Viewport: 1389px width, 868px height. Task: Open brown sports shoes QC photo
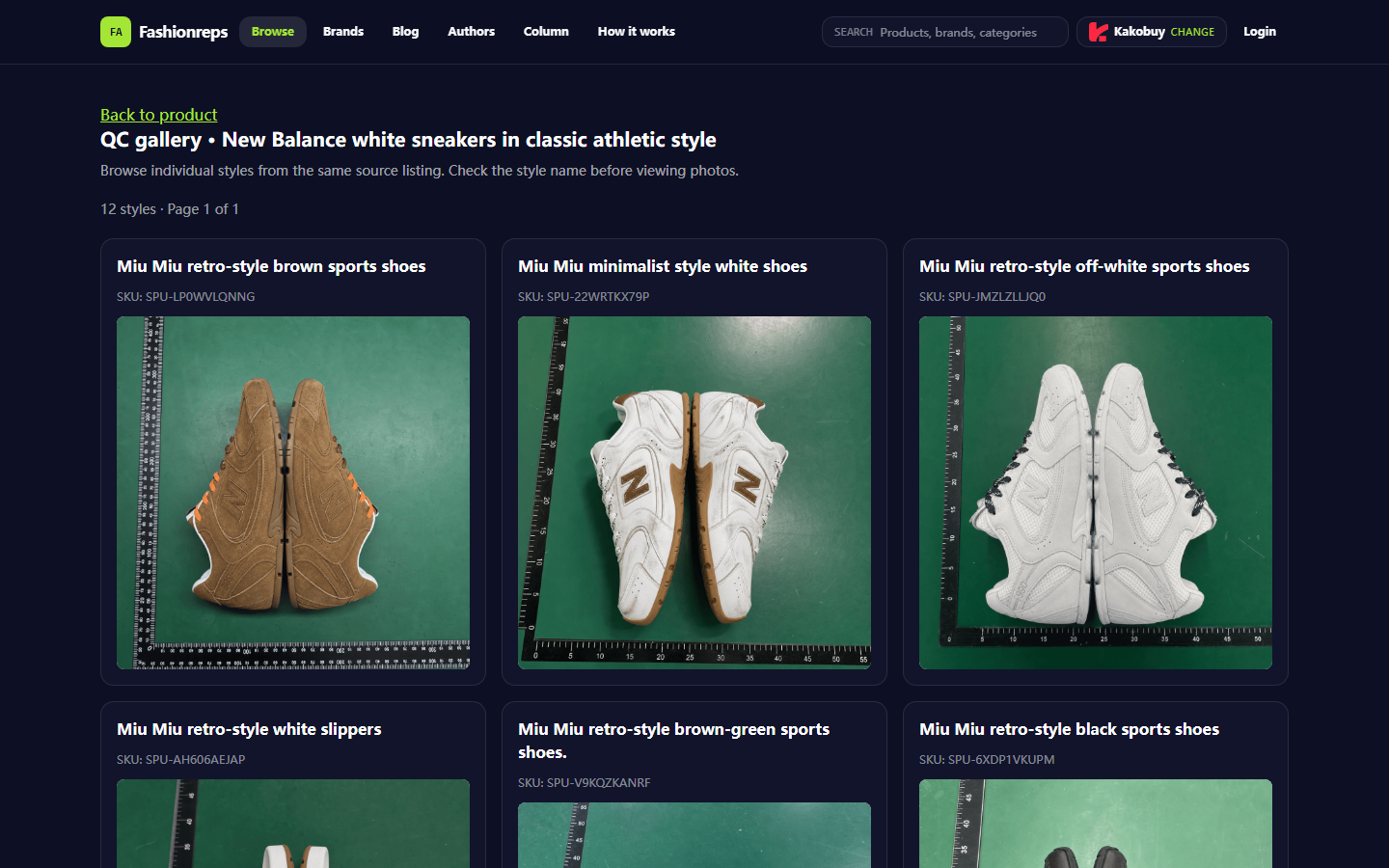pyautogui.click(x=293, y=493)
